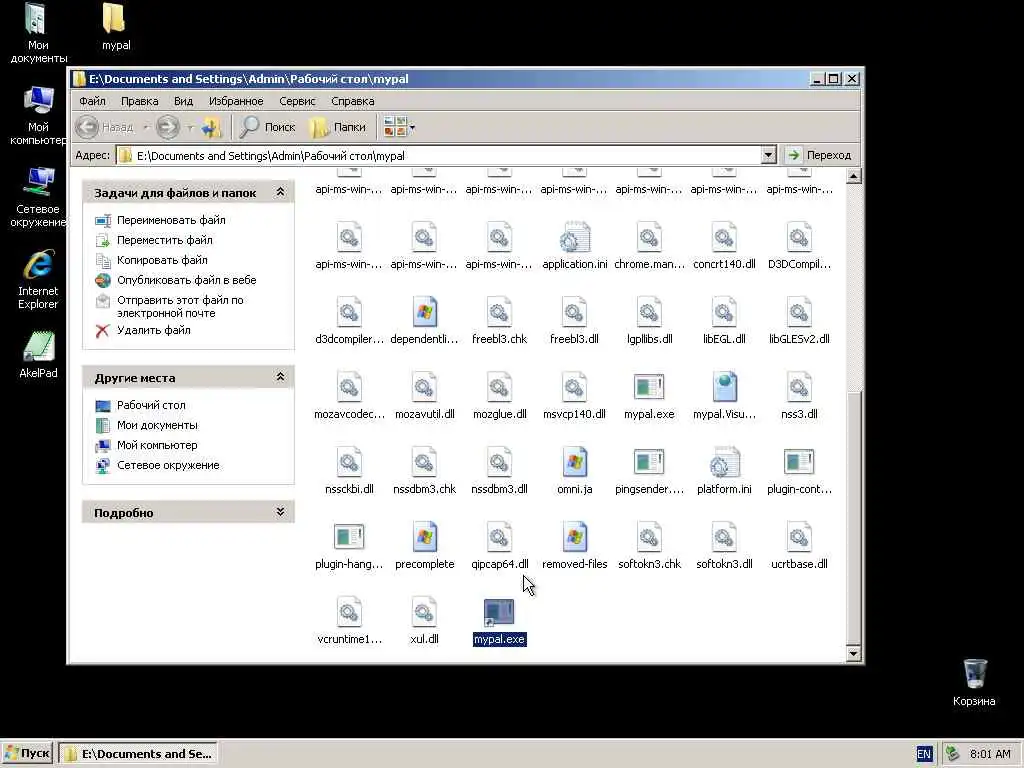Viewport: 1024px width, 768px height.
Task: Select the qipcap64.dll file
Action: [x=499, y=547]
